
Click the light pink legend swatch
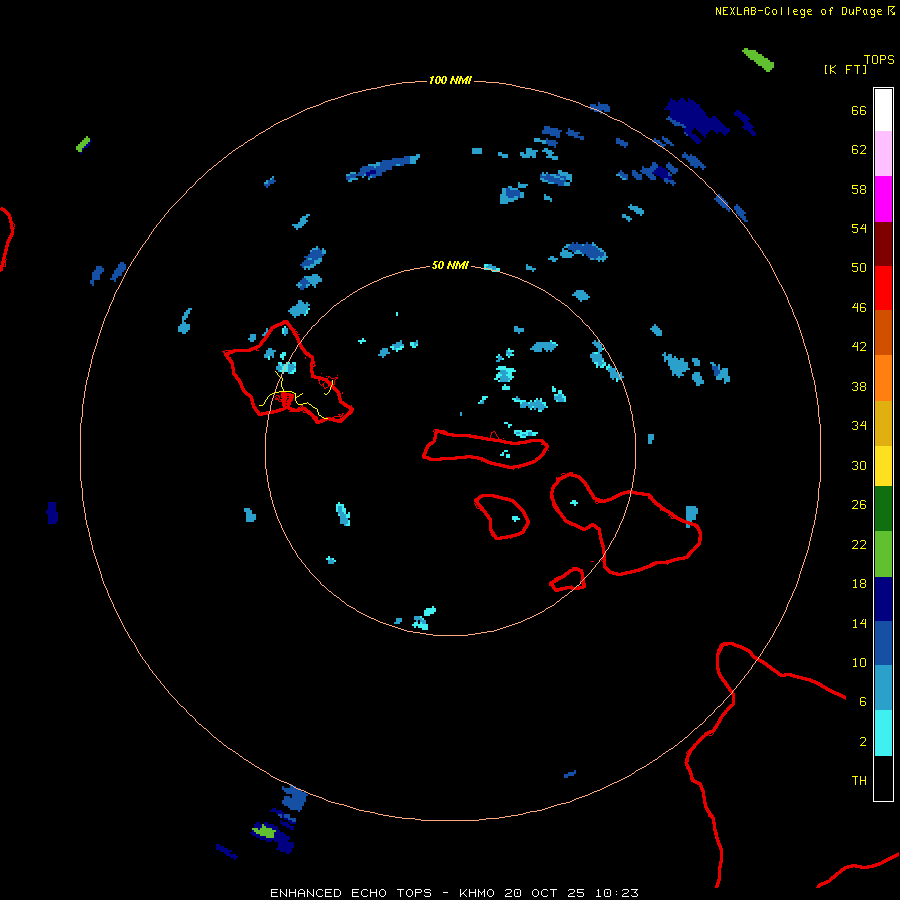point(883,154)
